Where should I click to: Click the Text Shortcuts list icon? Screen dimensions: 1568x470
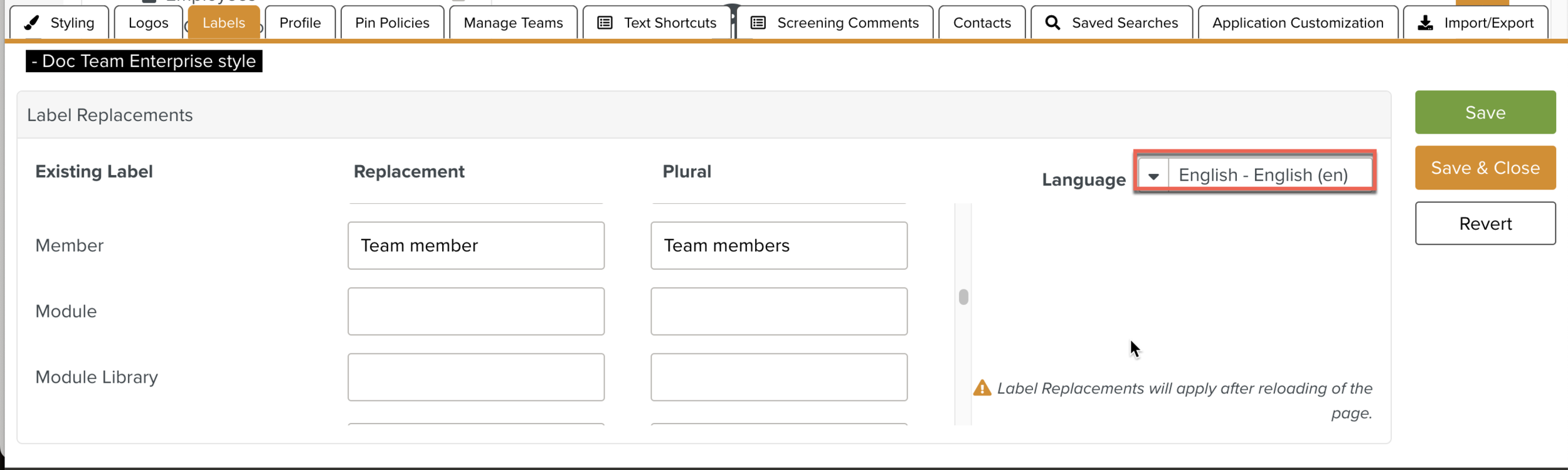click(605, 23)
